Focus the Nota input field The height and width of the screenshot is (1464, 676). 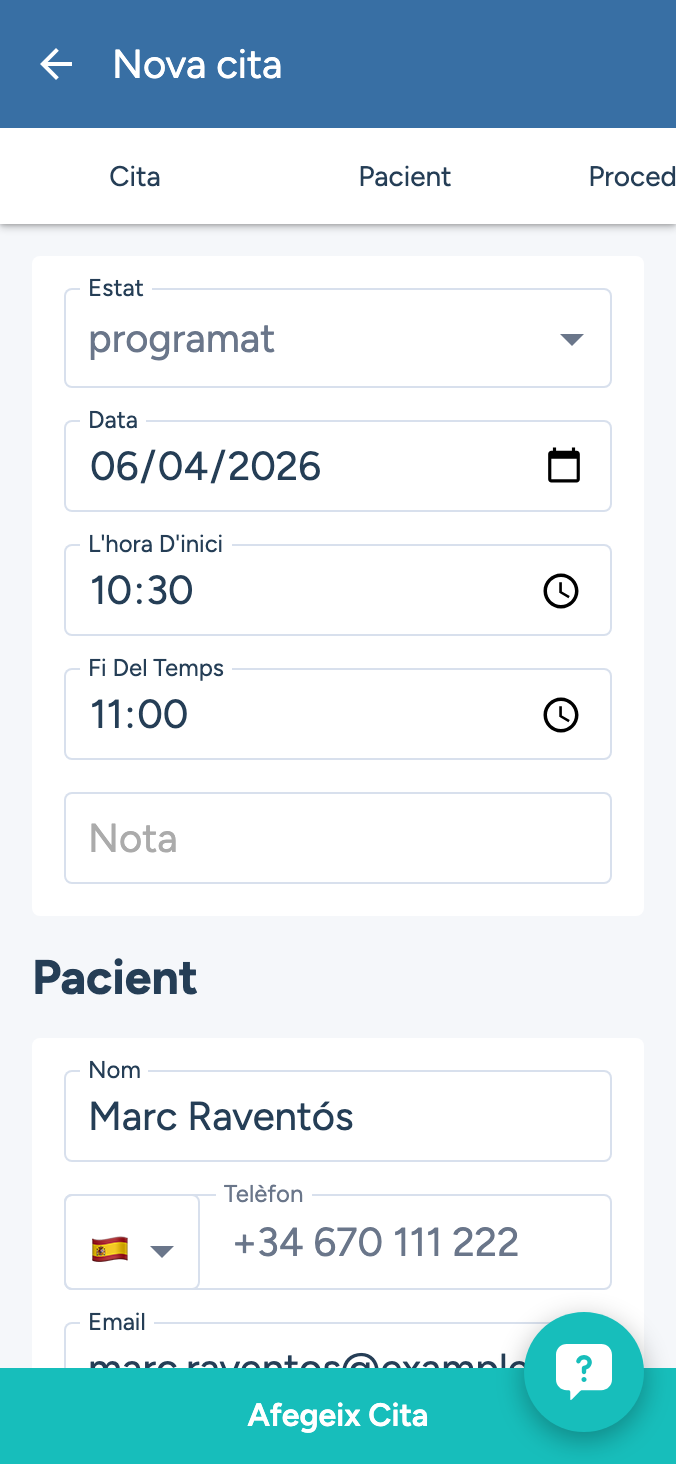pos(338,838)
